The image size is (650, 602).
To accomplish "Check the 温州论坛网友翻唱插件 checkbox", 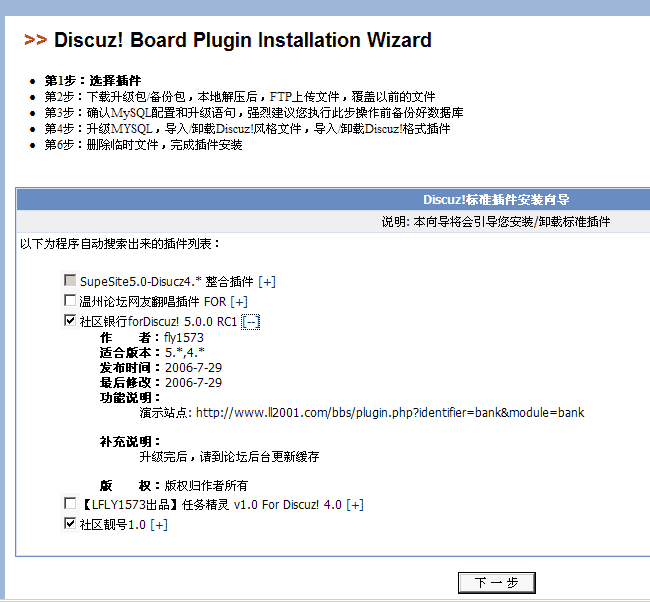I will (70, 300).
